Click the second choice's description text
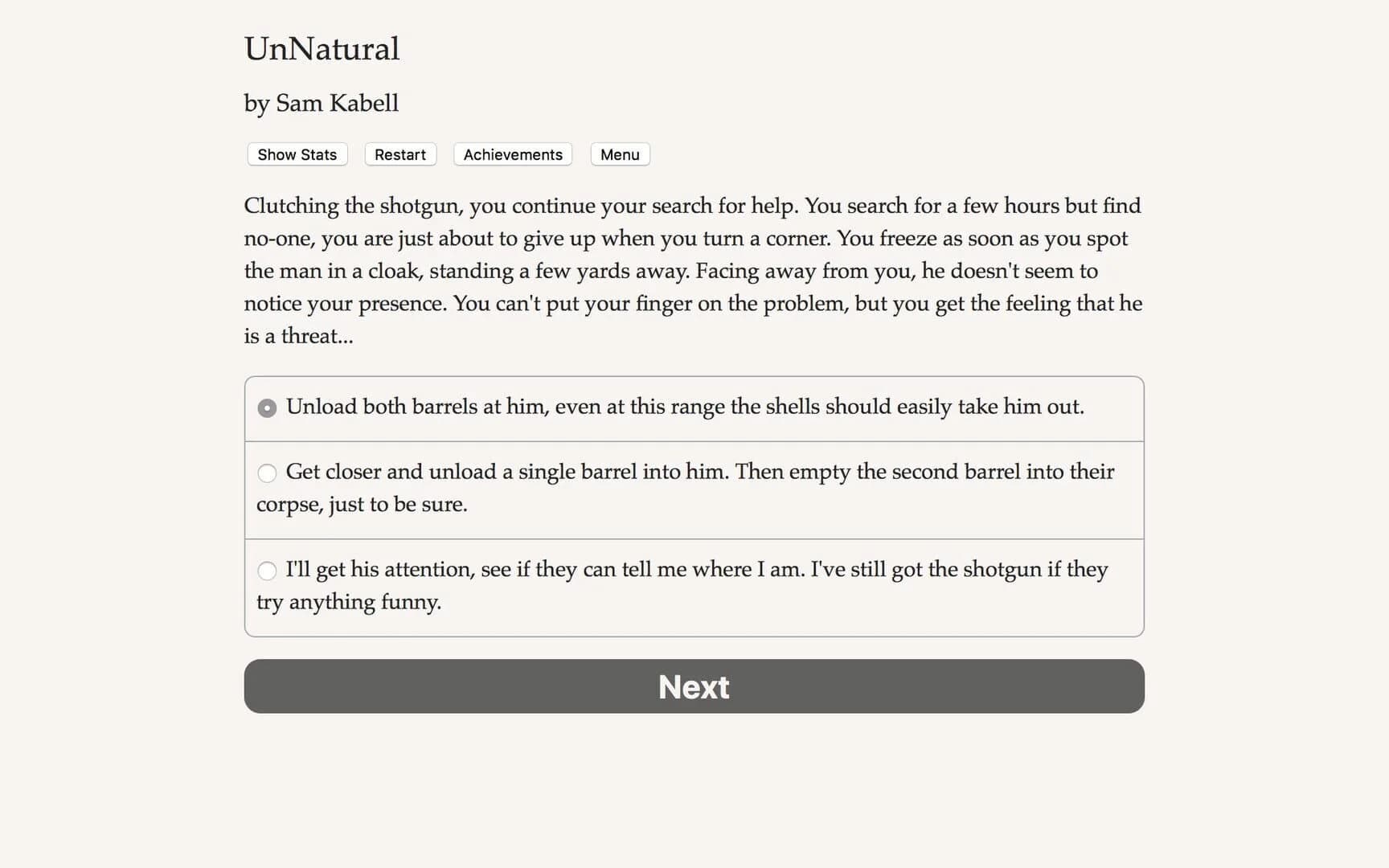1389x868 pixels. pyautogui.click(x=699, y=472)
